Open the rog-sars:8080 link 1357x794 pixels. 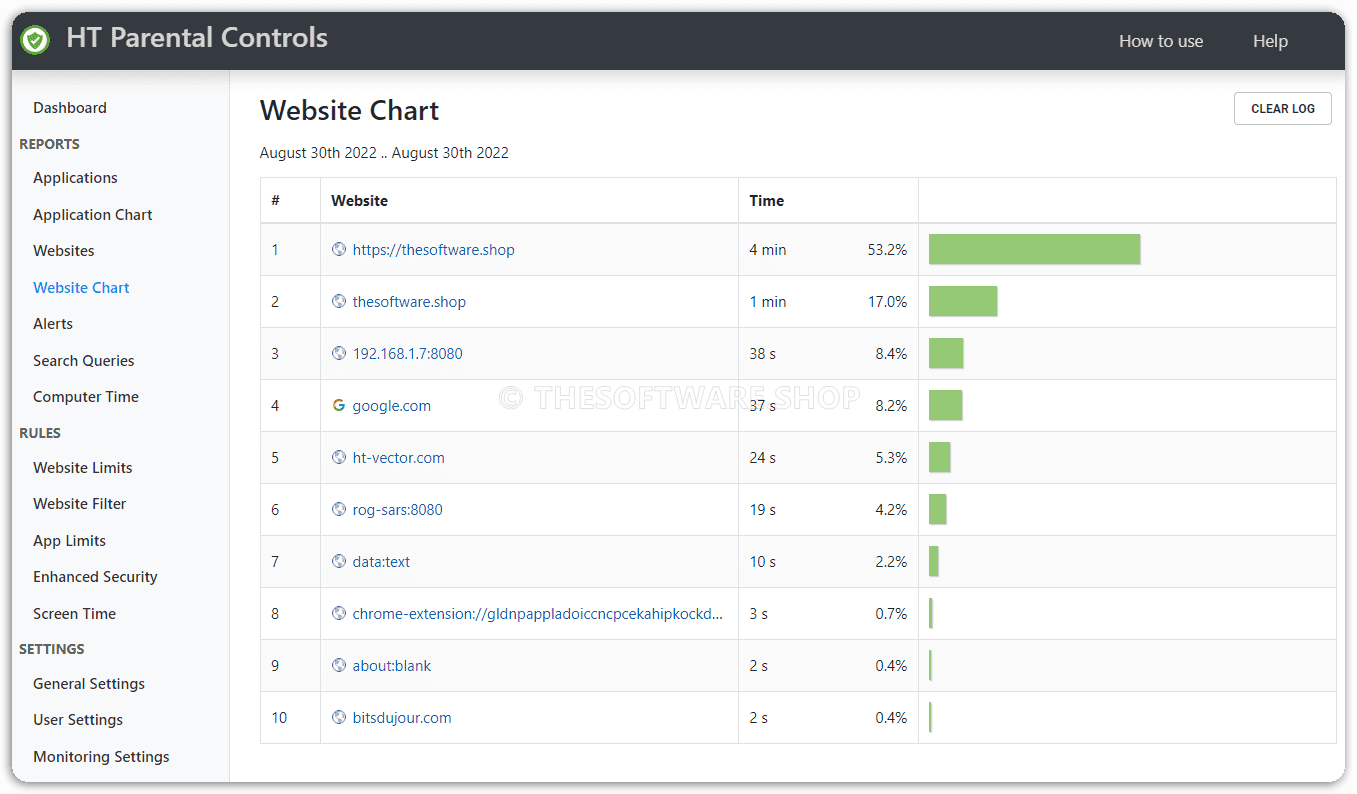(x=398, y=510)
